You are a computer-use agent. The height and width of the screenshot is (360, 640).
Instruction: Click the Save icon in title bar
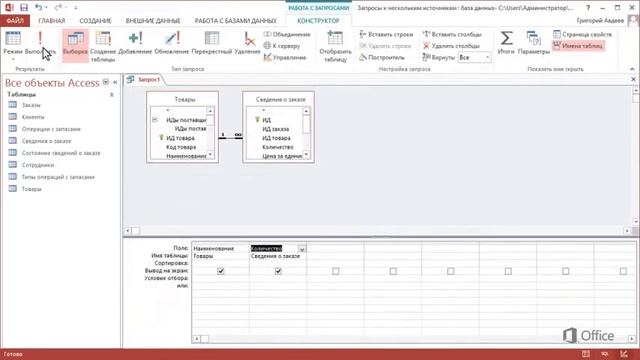pyautogui.click(x=24, y=7)
